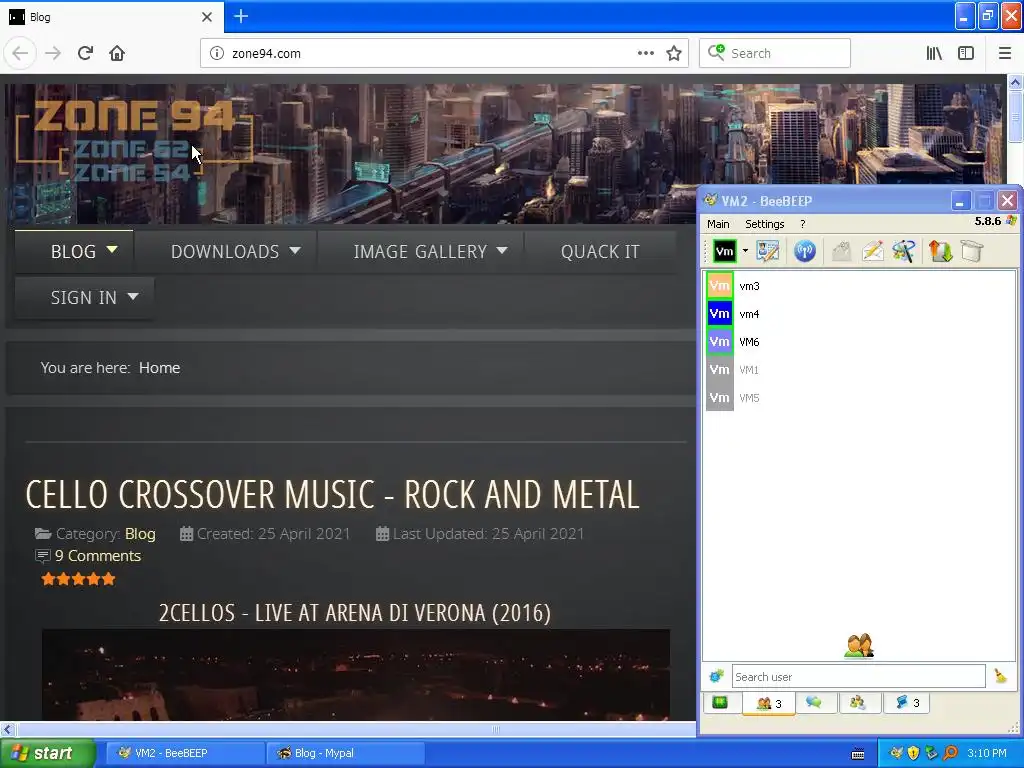Viewport: 1024px width, 768px height.
Task: Toggle the browser sidebar icon
Action: [966, 53]
